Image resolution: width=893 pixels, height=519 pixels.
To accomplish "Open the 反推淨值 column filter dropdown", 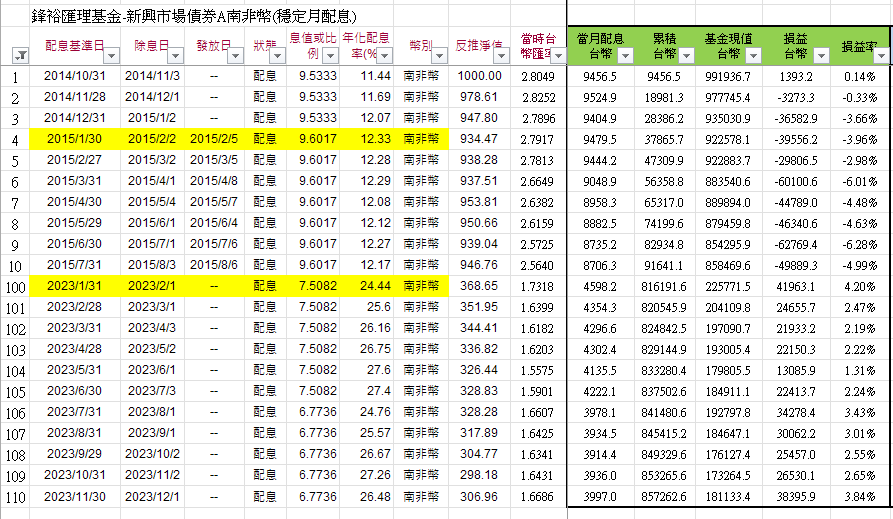I will tap(501, 55).
